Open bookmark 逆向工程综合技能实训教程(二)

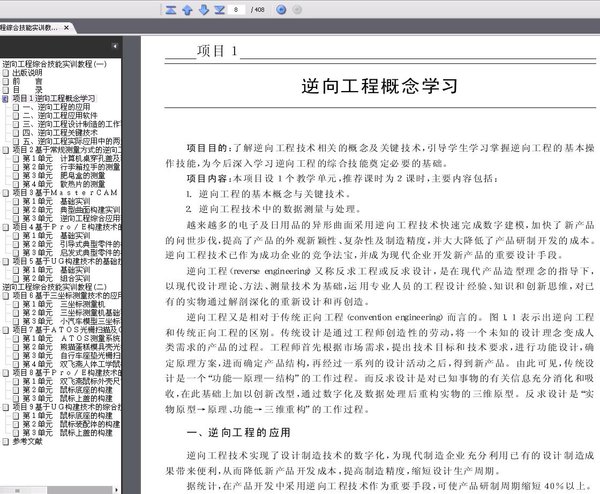[x=54, y=287]
